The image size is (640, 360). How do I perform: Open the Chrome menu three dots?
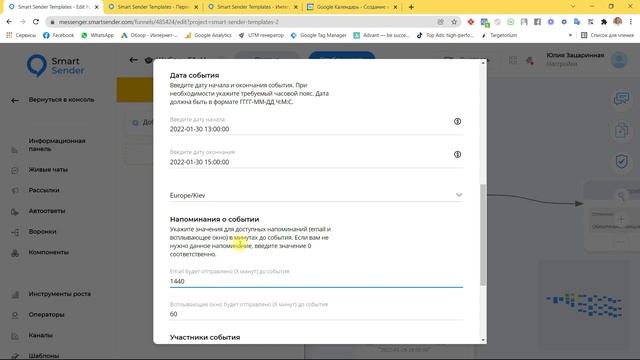coord(631,22)
